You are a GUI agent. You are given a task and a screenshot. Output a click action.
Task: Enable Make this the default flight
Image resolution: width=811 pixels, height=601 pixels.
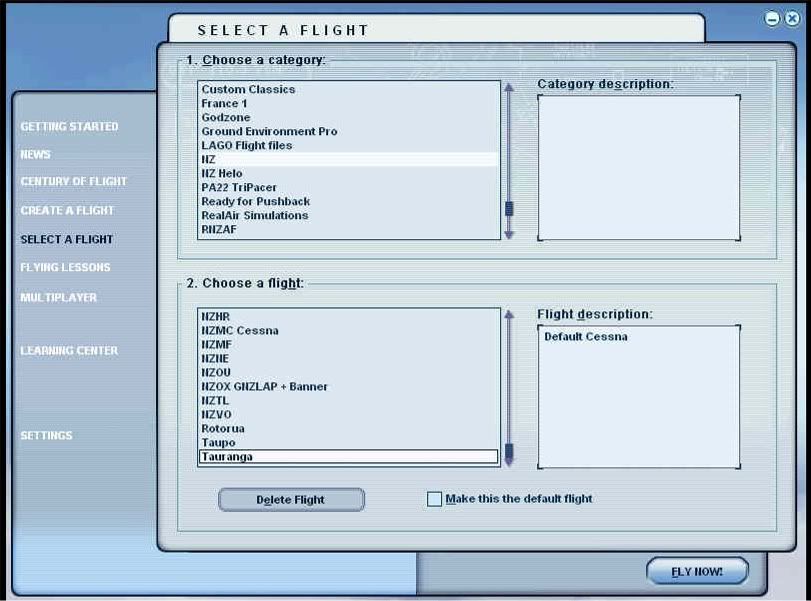point(434,499)
